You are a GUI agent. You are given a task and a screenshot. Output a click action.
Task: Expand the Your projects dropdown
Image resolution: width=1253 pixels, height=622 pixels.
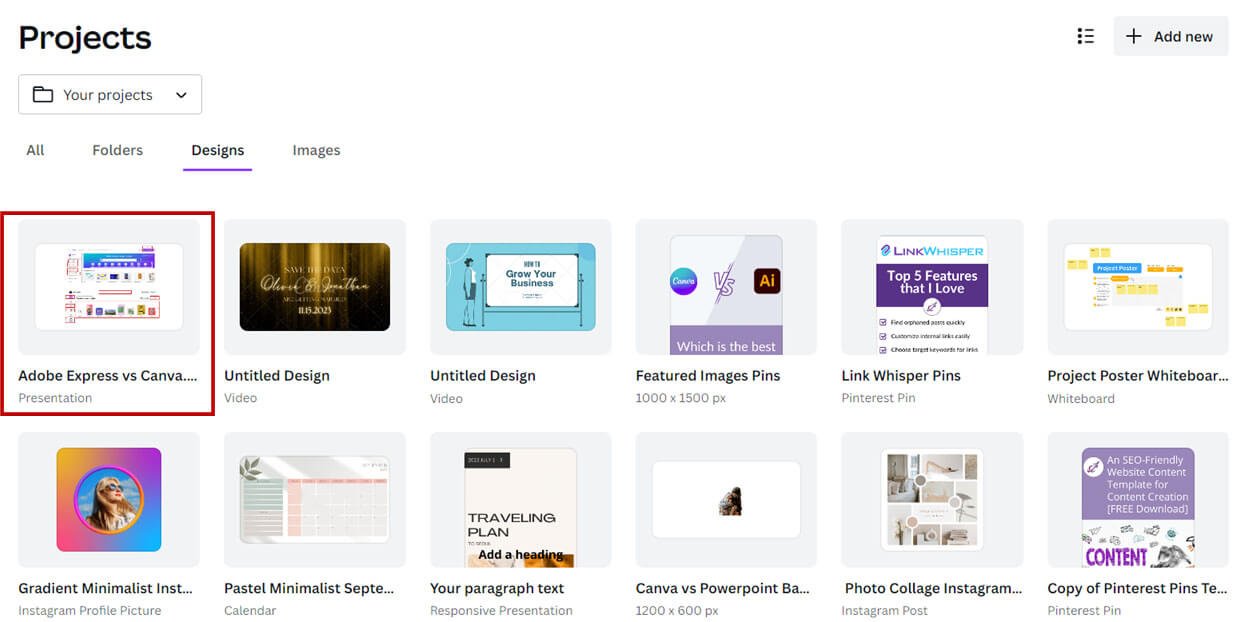[x=180, y=94]
